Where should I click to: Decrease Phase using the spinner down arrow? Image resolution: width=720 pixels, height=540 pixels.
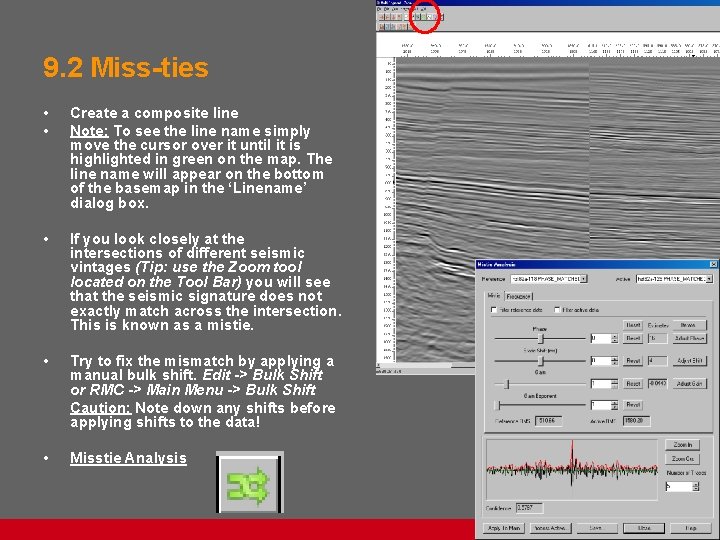(615, 341)
